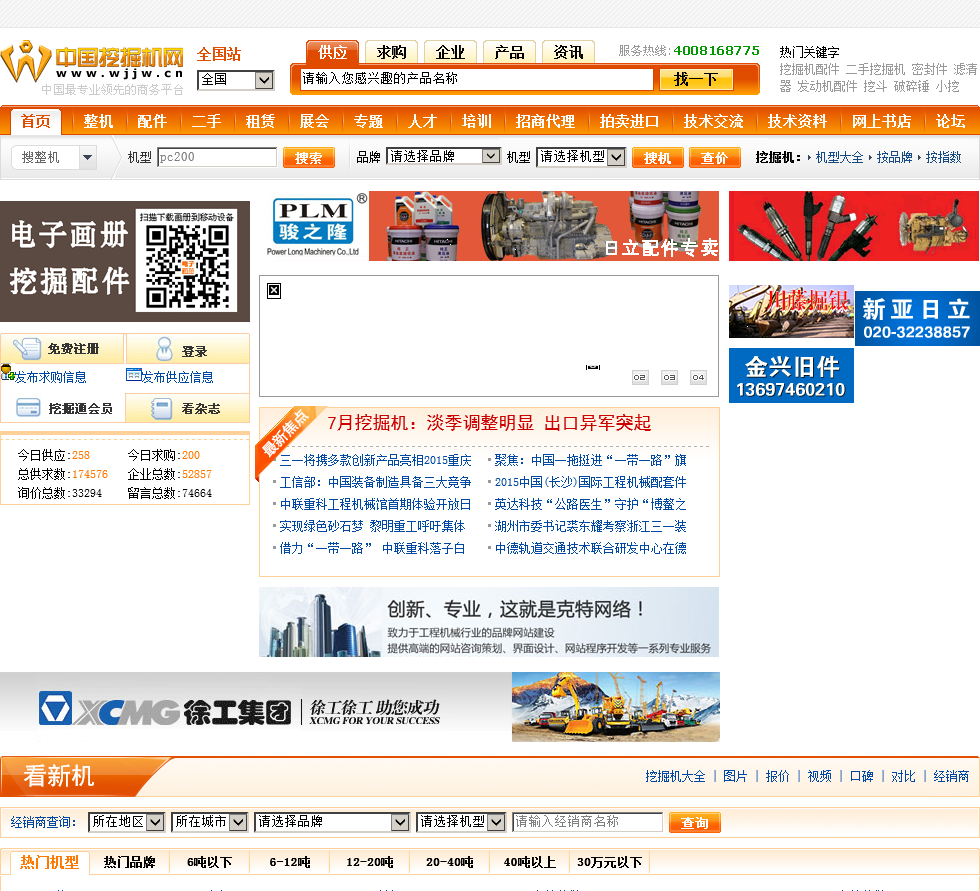Go to slide 02 in slideshow
The image size is (980, 891).
(x=639, y=377)
